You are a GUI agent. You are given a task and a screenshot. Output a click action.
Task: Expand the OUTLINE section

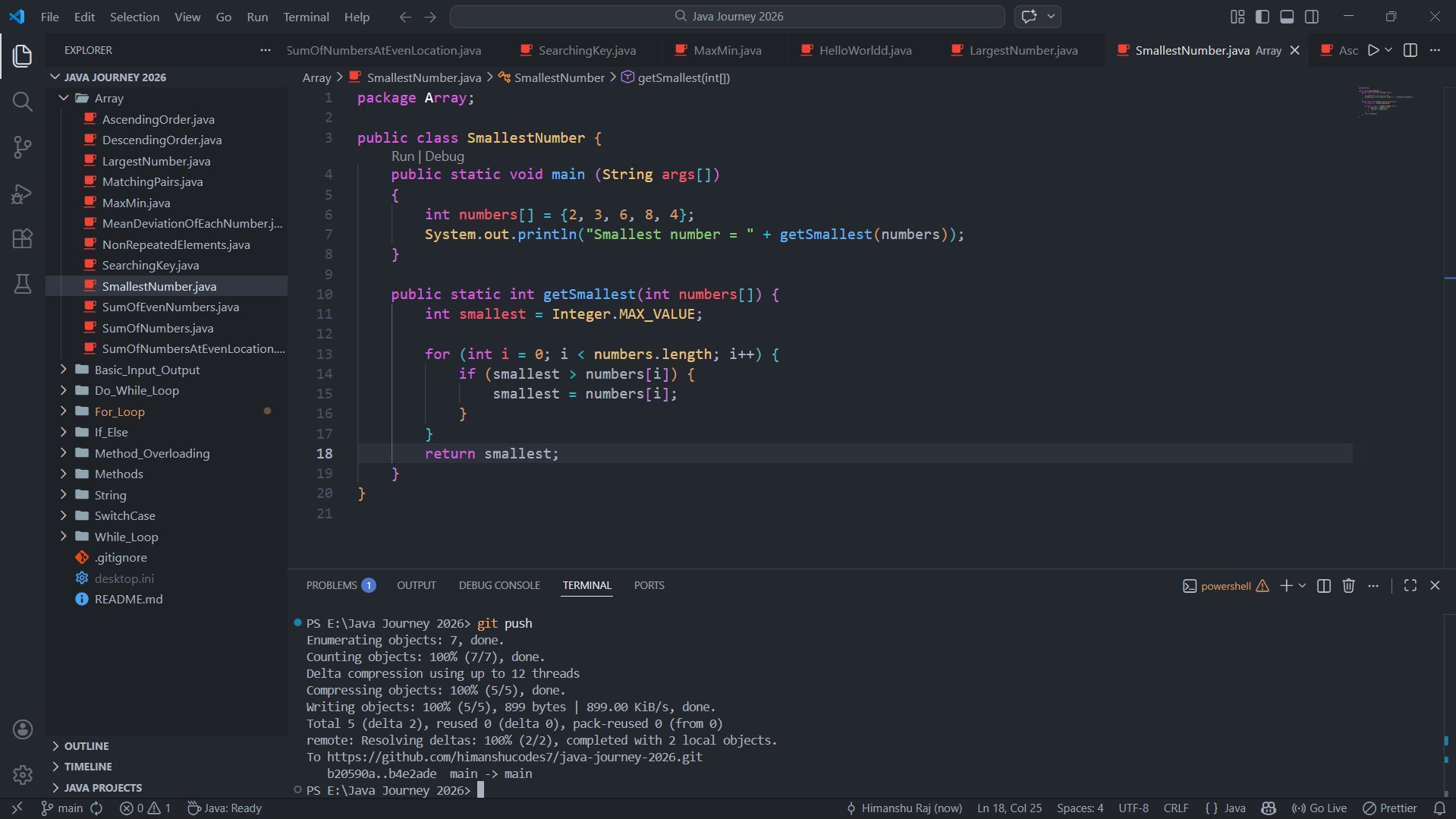pos(86,746)
